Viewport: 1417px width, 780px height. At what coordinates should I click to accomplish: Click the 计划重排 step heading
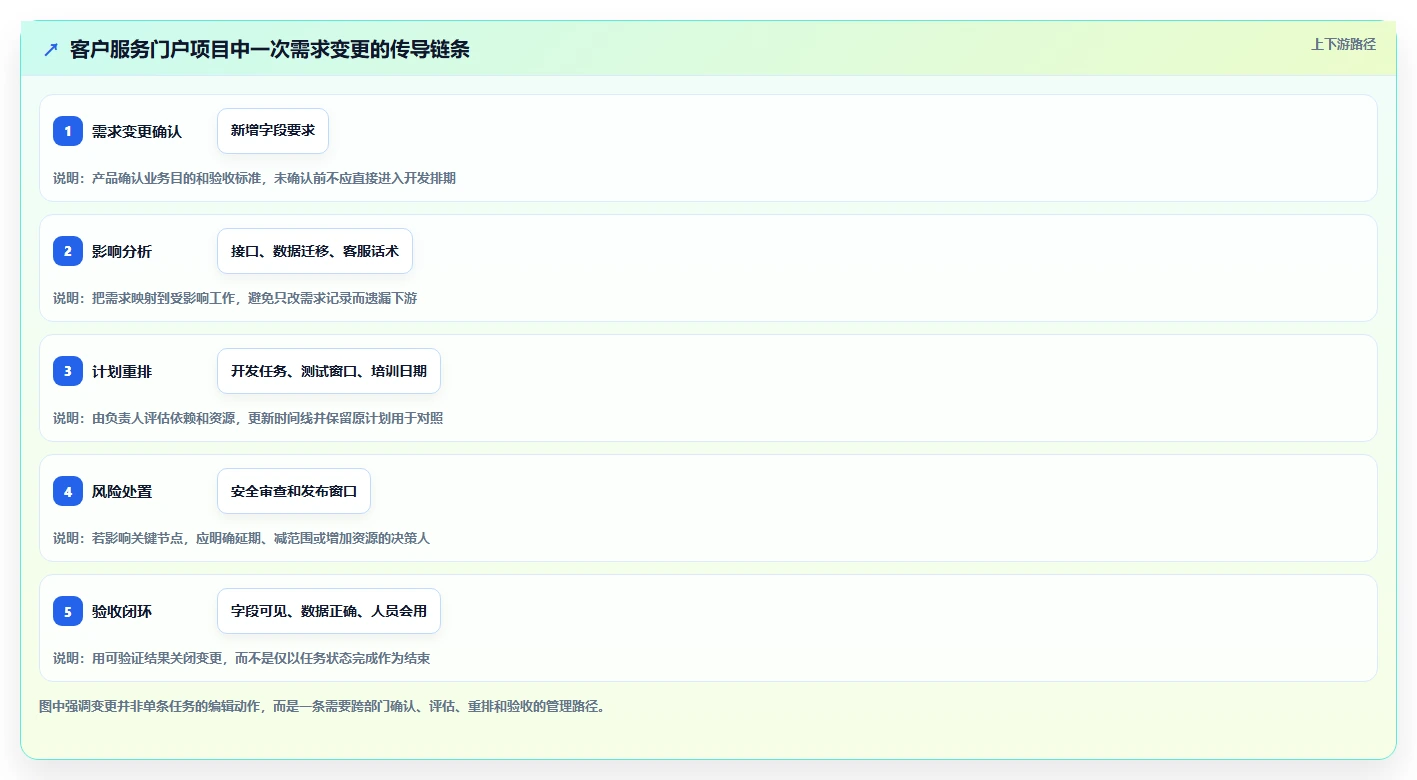[122, 371]
